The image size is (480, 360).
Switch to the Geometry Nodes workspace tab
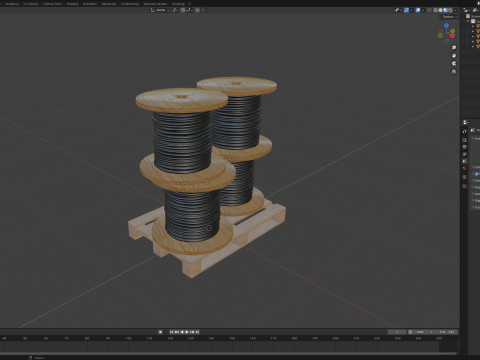[155, 4]
